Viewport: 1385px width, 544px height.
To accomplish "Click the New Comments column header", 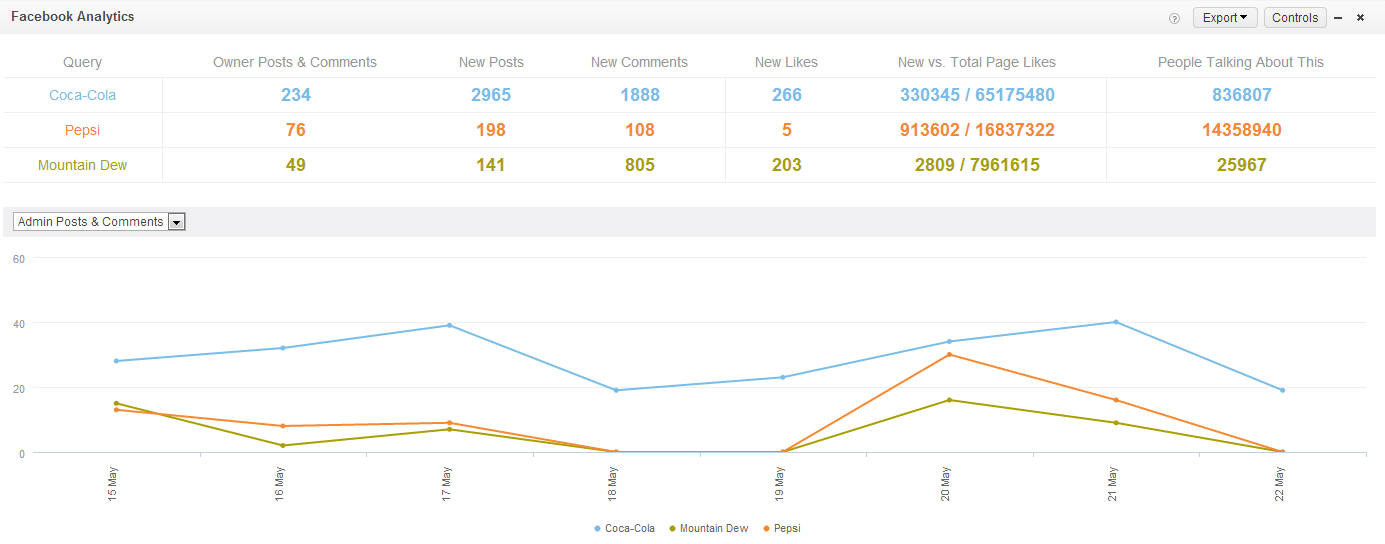I will 639,62.
